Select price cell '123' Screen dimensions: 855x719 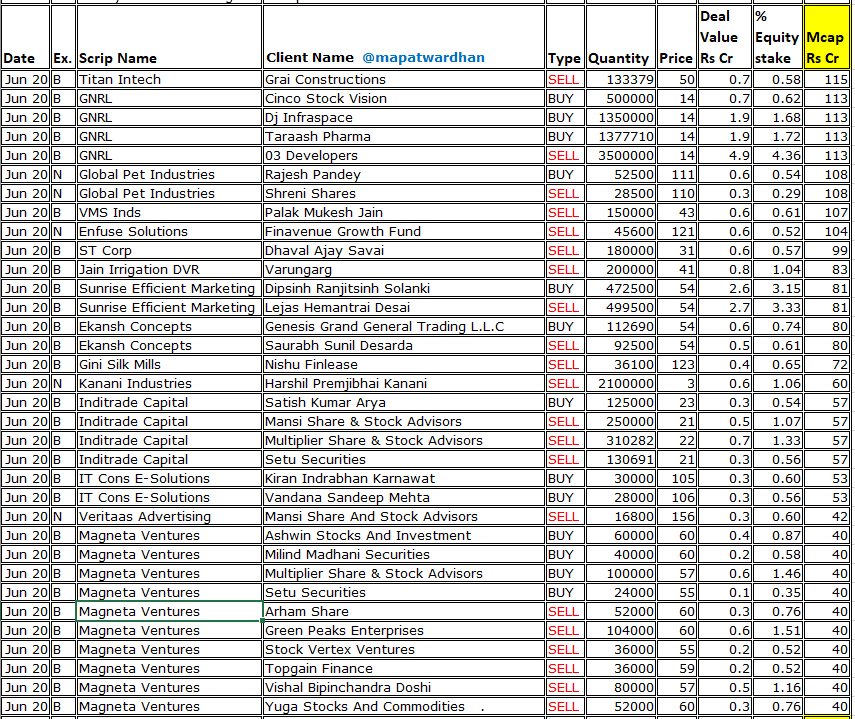(x=677, y=365)
